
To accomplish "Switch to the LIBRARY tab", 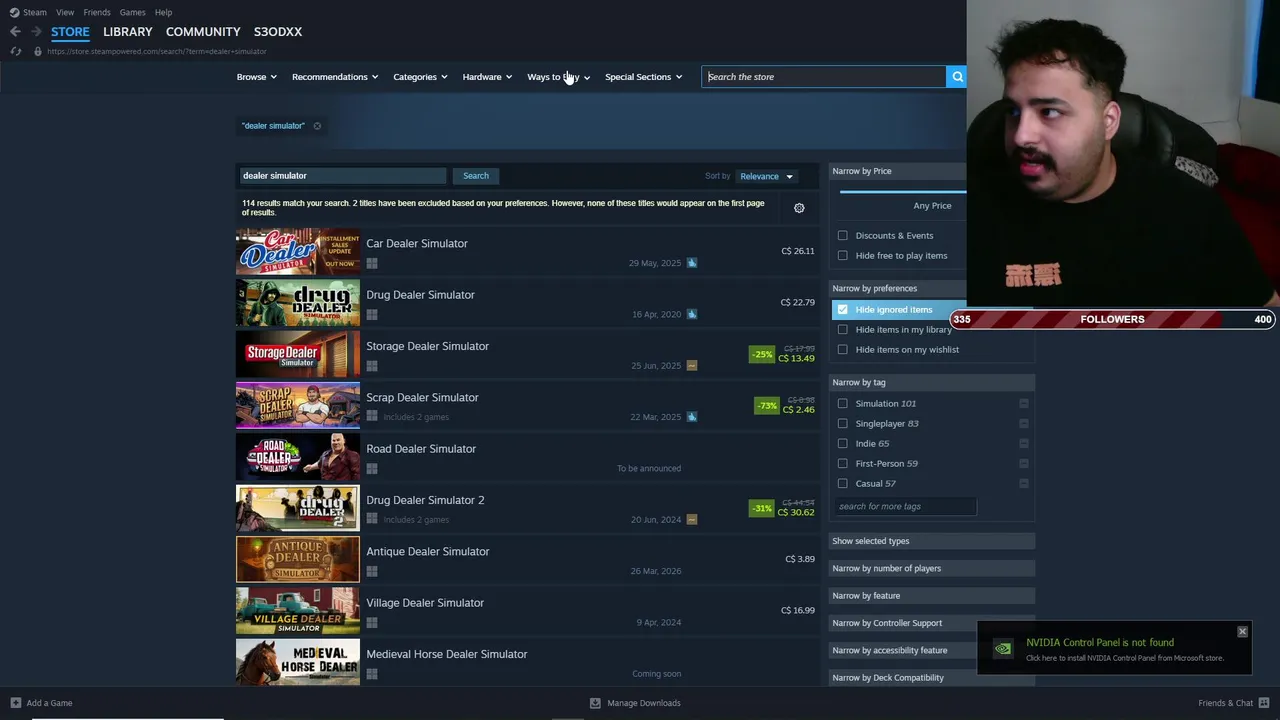I will tap(128, 32).
